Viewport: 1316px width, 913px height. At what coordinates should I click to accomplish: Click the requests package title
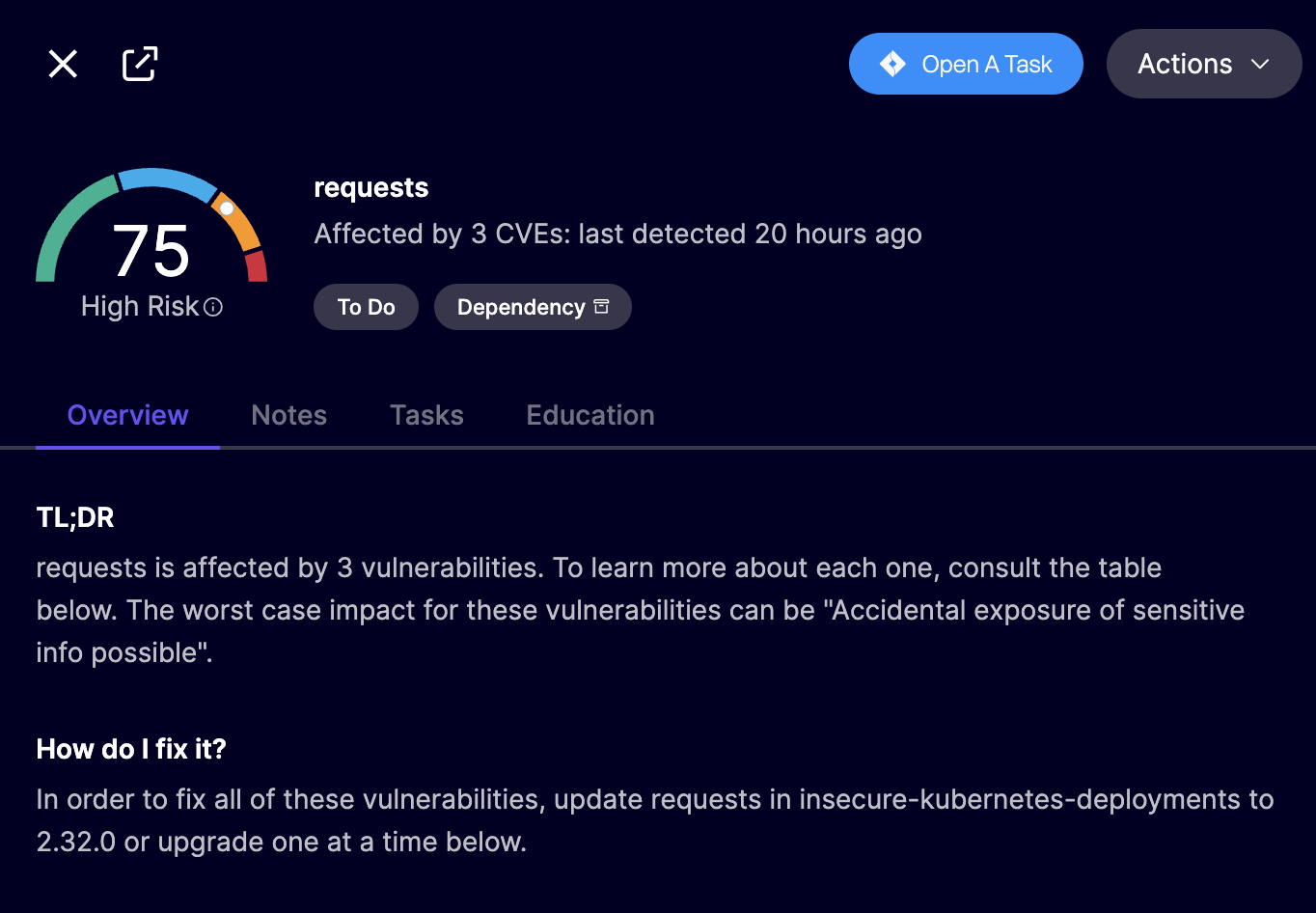tap(371, 187)
